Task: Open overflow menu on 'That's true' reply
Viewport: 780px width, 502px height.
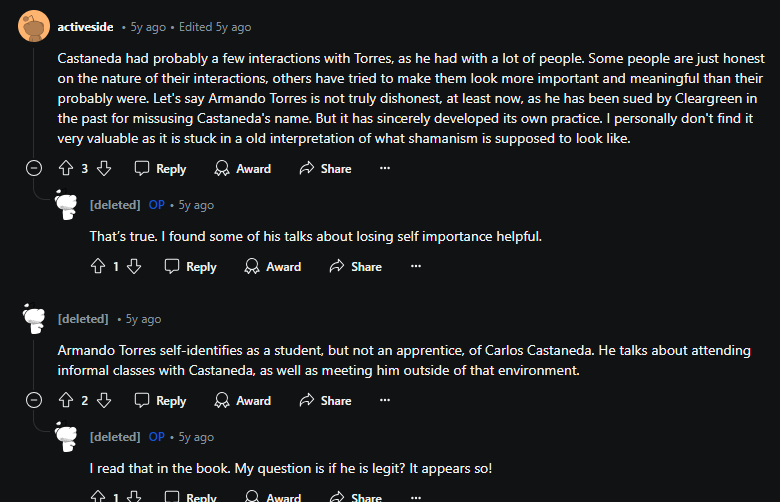Action: (x=416, y=267)
